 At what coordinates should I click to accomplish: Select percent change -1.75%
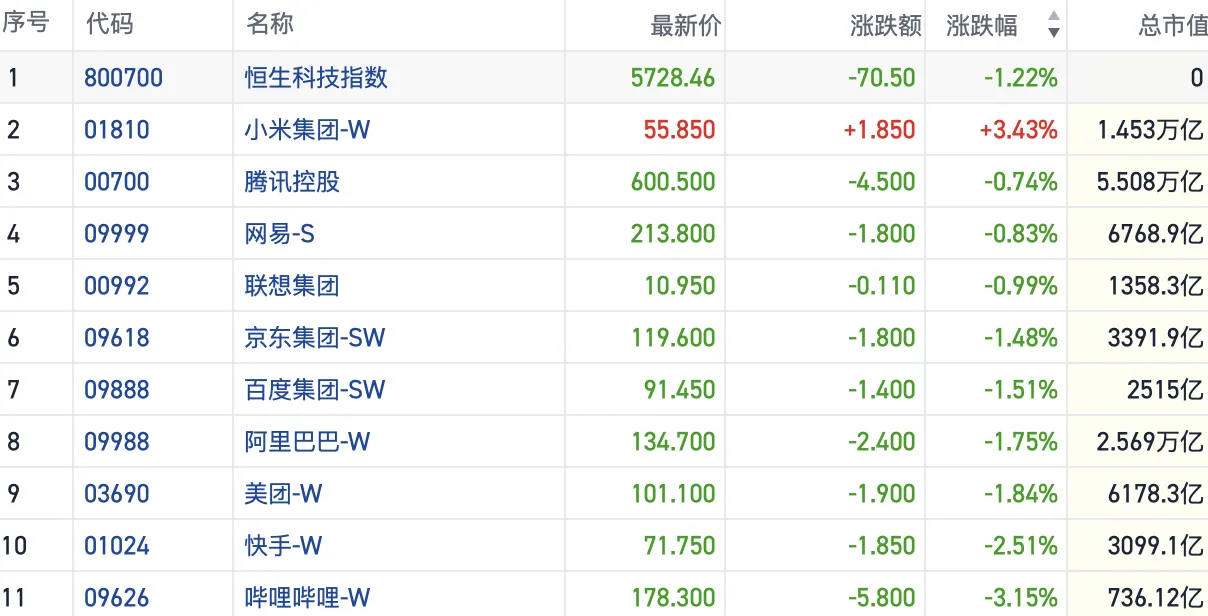click(x=1022, y=442)
